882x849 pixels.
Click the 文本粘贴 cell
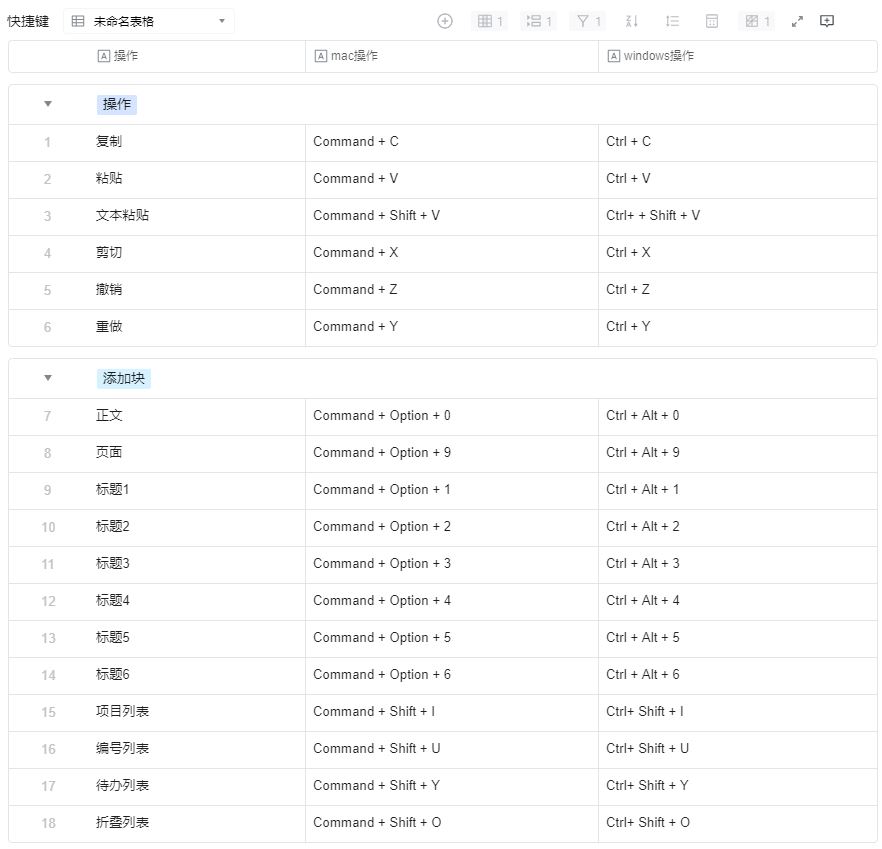[196, 216]
